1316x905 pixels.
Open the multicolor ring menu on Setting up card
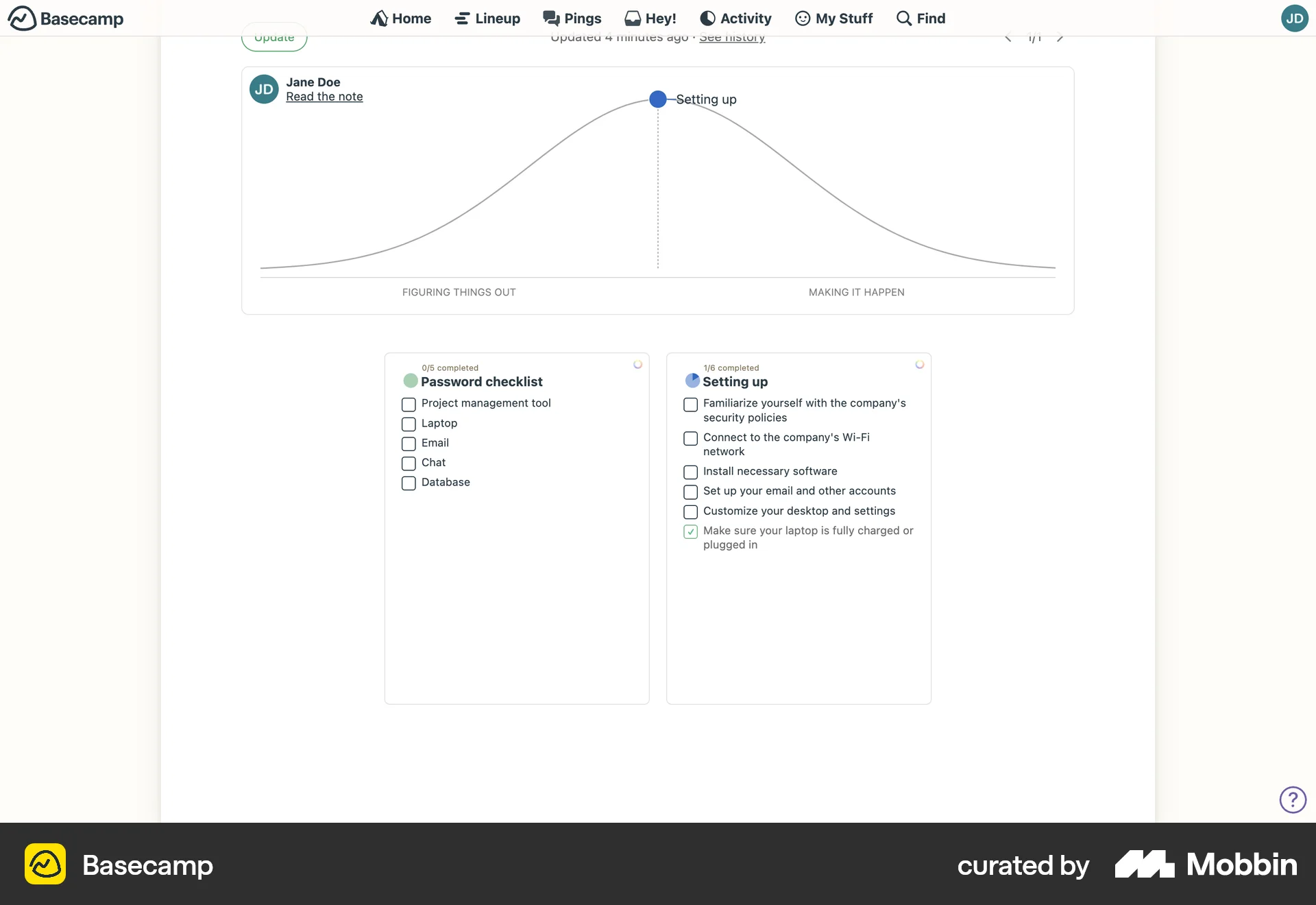pyautogui.click(x=919, y=365)
